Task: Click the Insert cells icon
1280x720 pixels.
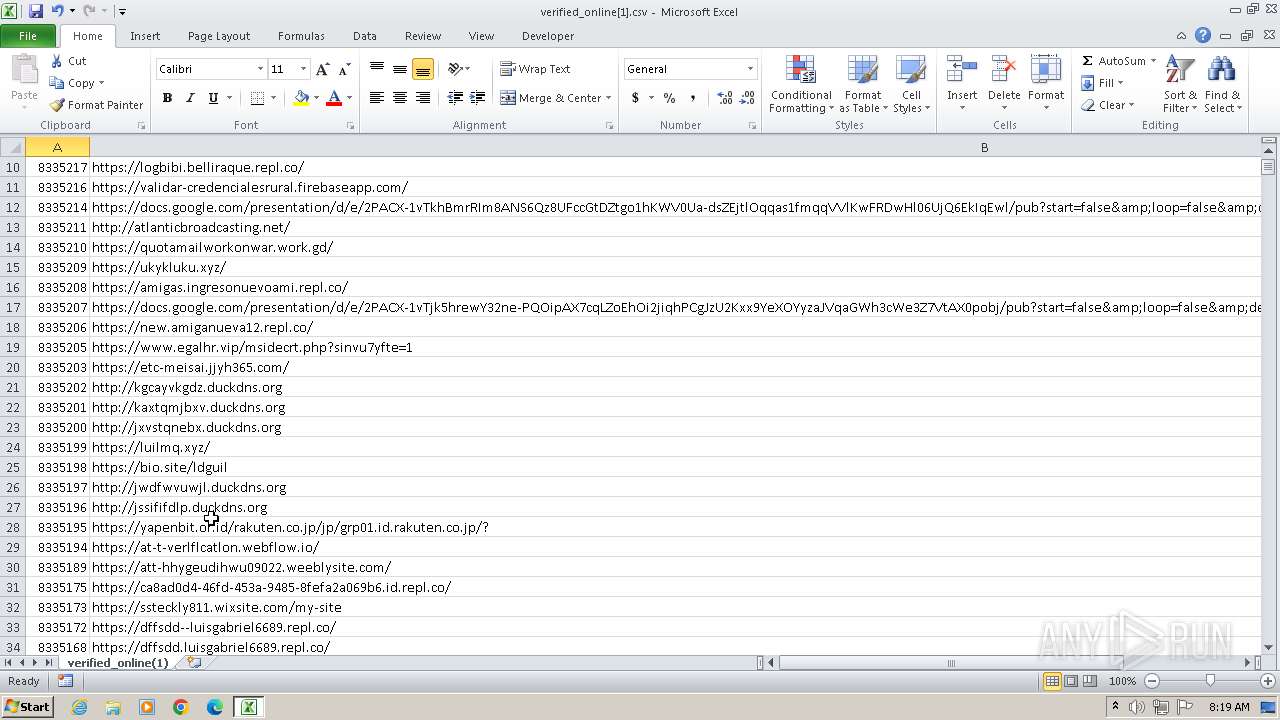Action: click(962, 70)
